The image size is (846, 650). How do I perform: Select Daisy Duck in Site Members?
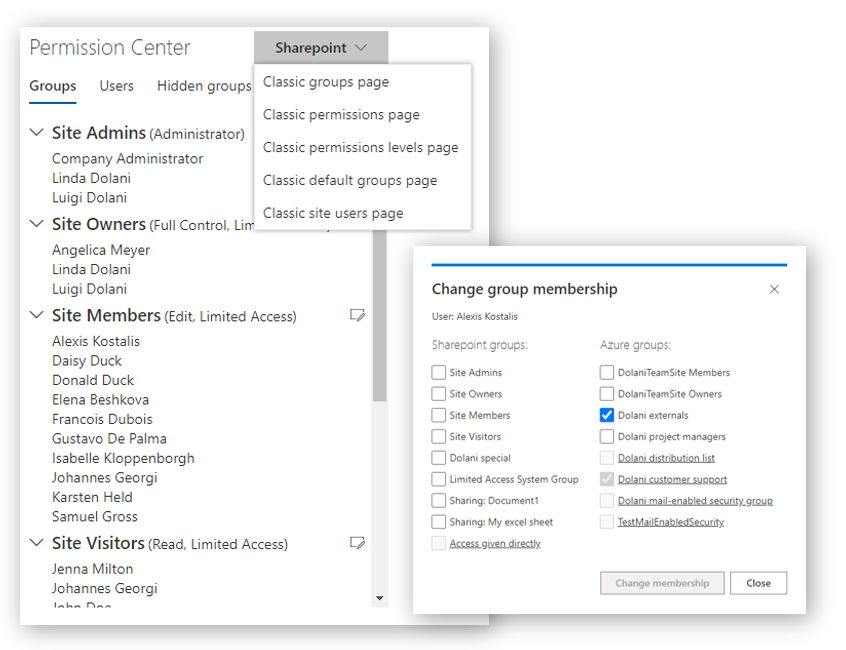[x=87, y=360]
